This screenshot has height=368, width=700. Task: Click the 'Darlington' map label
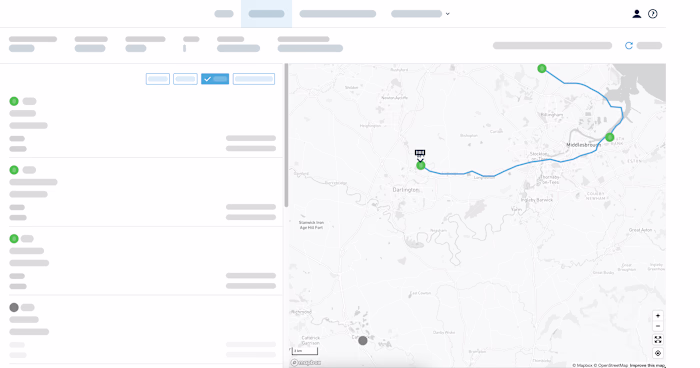406,190
